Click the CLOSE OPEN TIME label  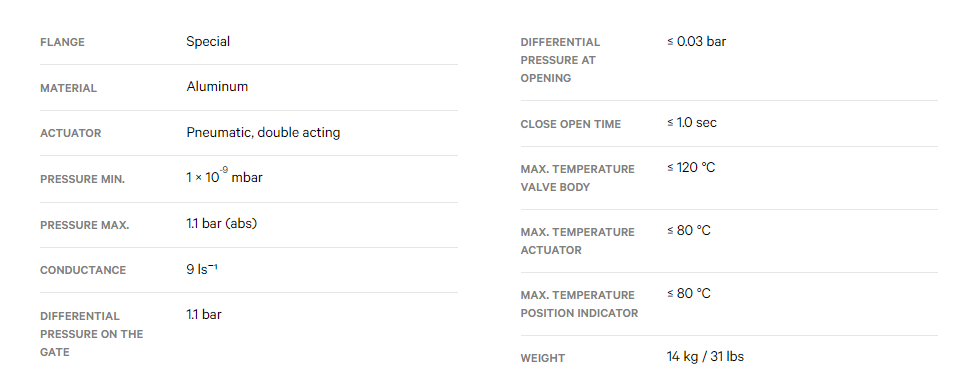(570, 124)
